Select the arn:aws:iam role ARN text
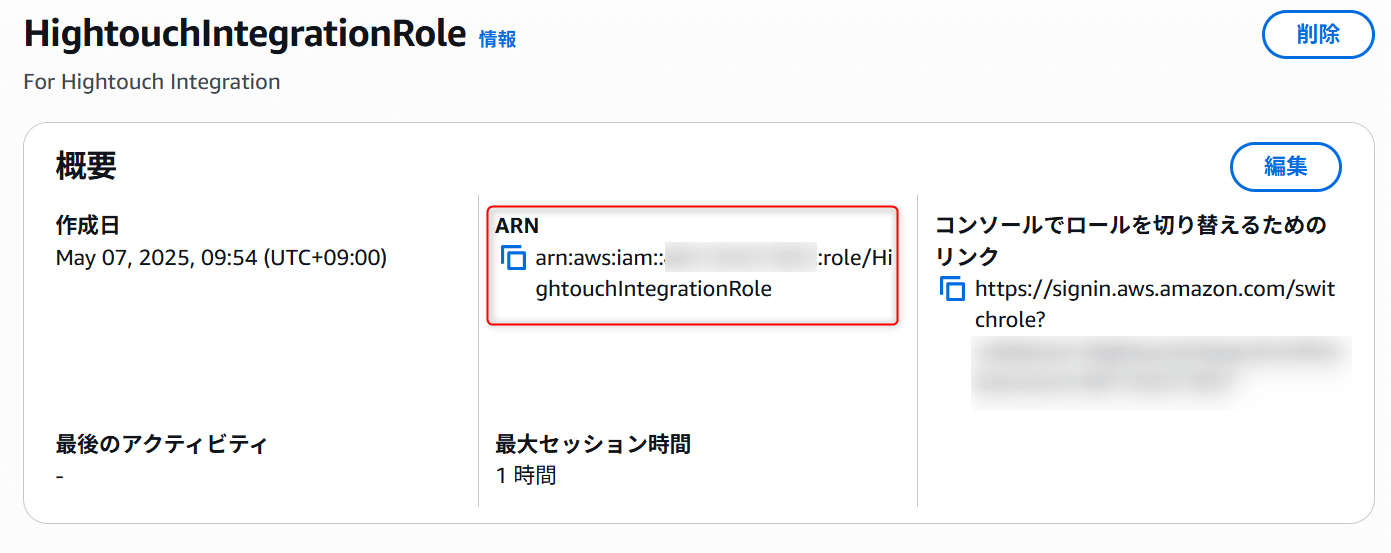 pyautogui.click(x=714, y=273)
